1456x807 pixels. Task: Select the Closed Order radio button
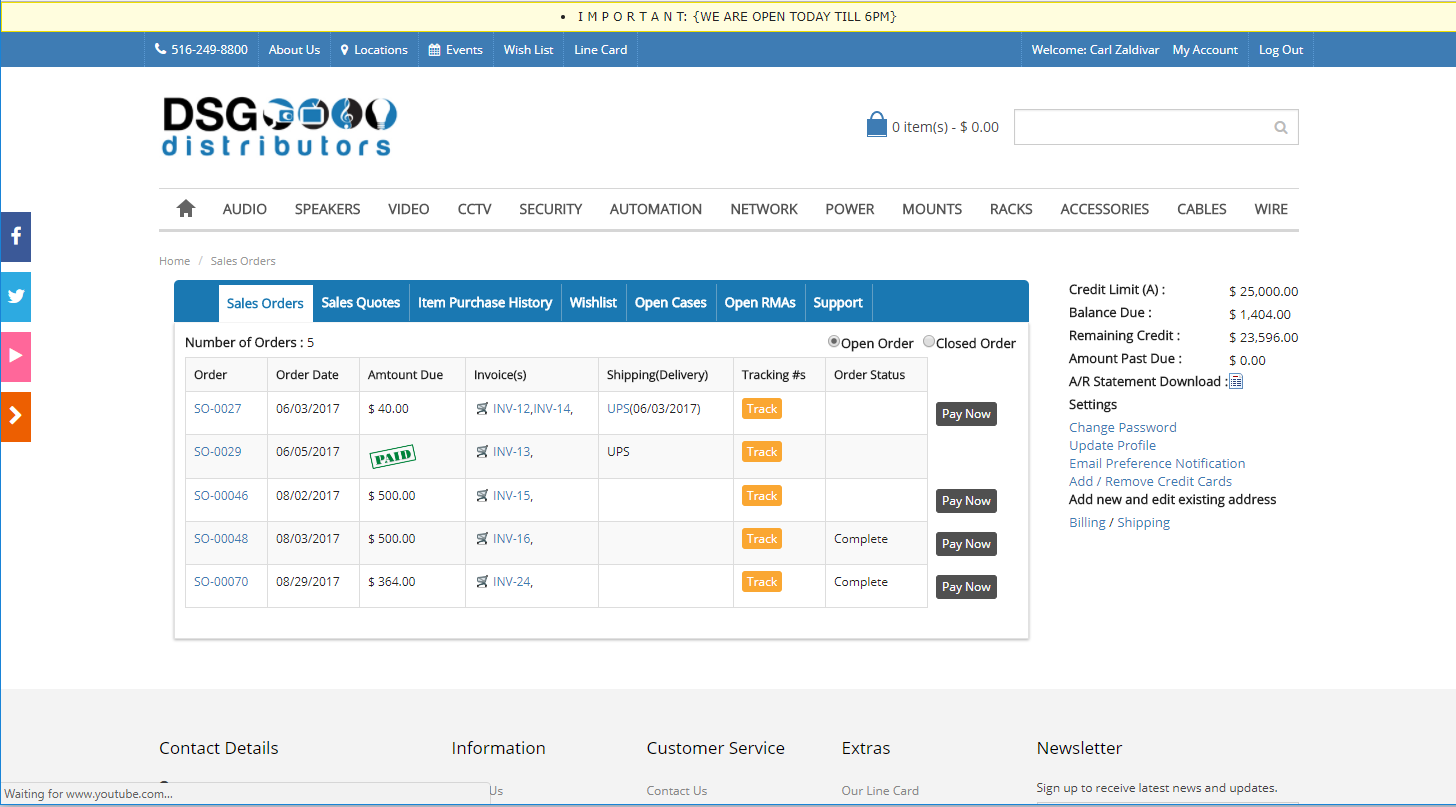coord(929,342)
